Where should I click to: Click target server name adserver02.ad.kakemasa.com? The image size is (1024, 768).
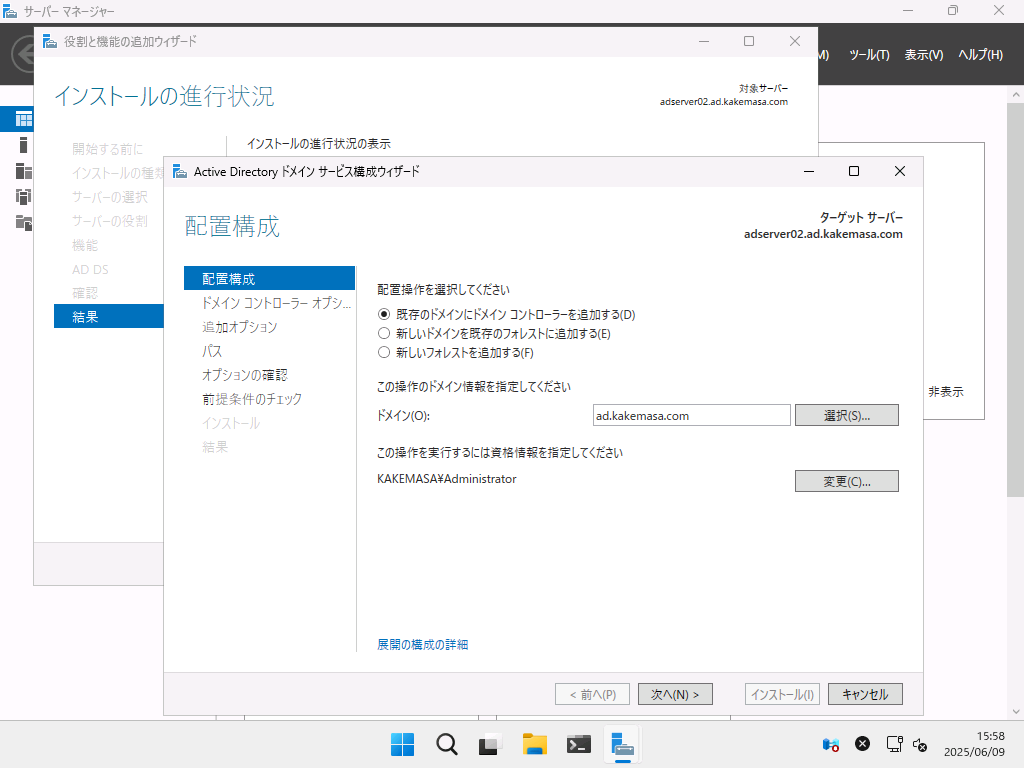(x=823, y=234)
